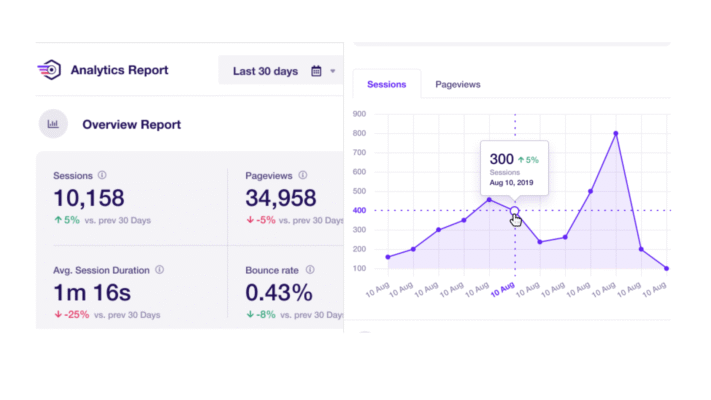
Task: Click info icon next to Sessions
Action: point(102,175)
